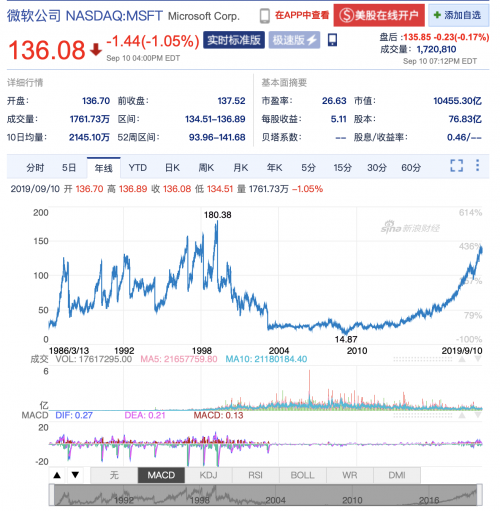Image resolution: width=500 pixels, height=511 pixels.
Task: Click the after-hours price 135.85
Action: (417, 37)
